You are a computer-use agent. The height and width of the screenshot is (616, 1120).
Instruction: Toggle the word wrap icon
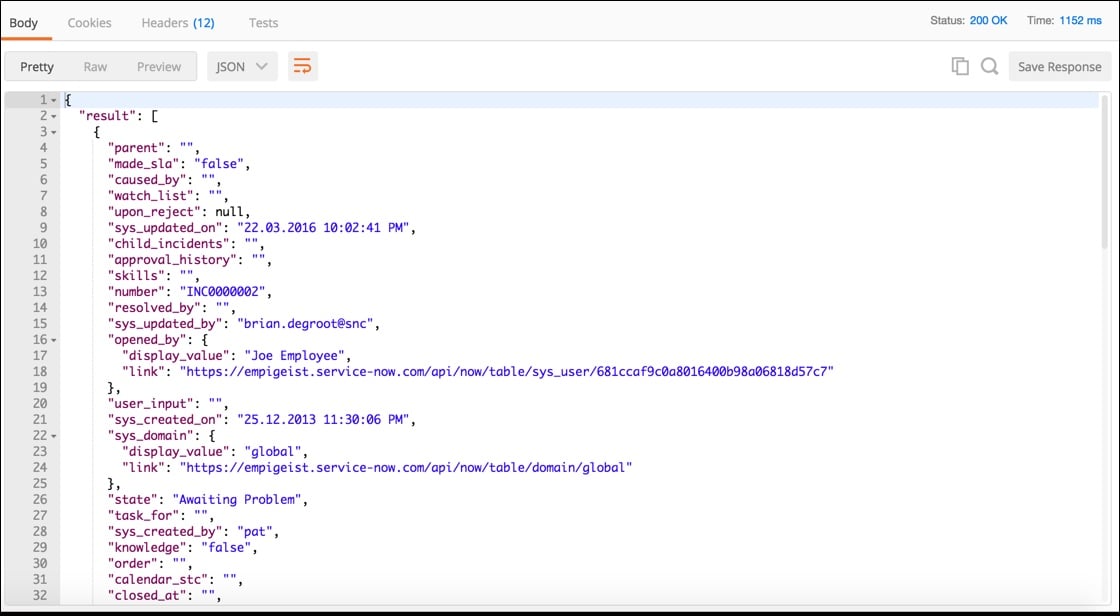303,65
